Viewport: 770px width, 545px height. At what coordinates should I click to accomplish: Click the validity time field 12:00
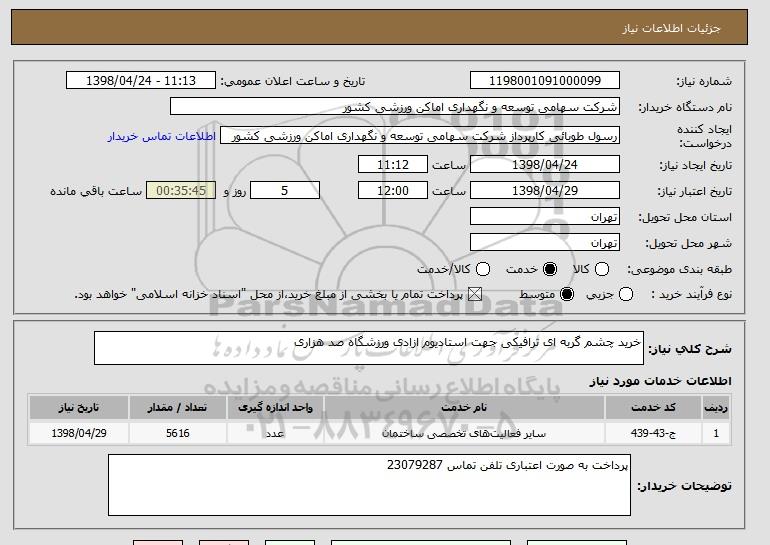(393, 191)
